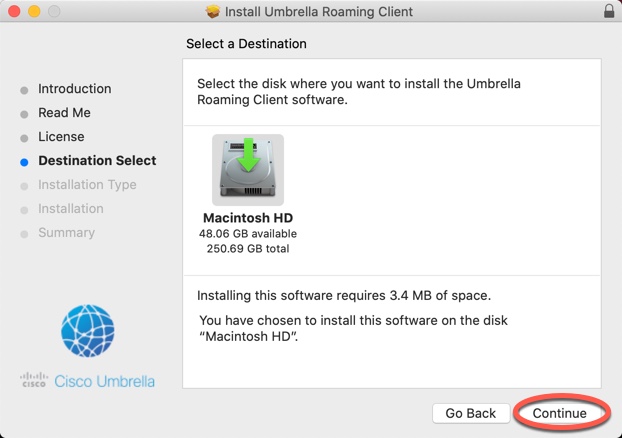The image size is (622, 438).
Task: Click the blue Destination Select bullet
Action: (24, 162)
